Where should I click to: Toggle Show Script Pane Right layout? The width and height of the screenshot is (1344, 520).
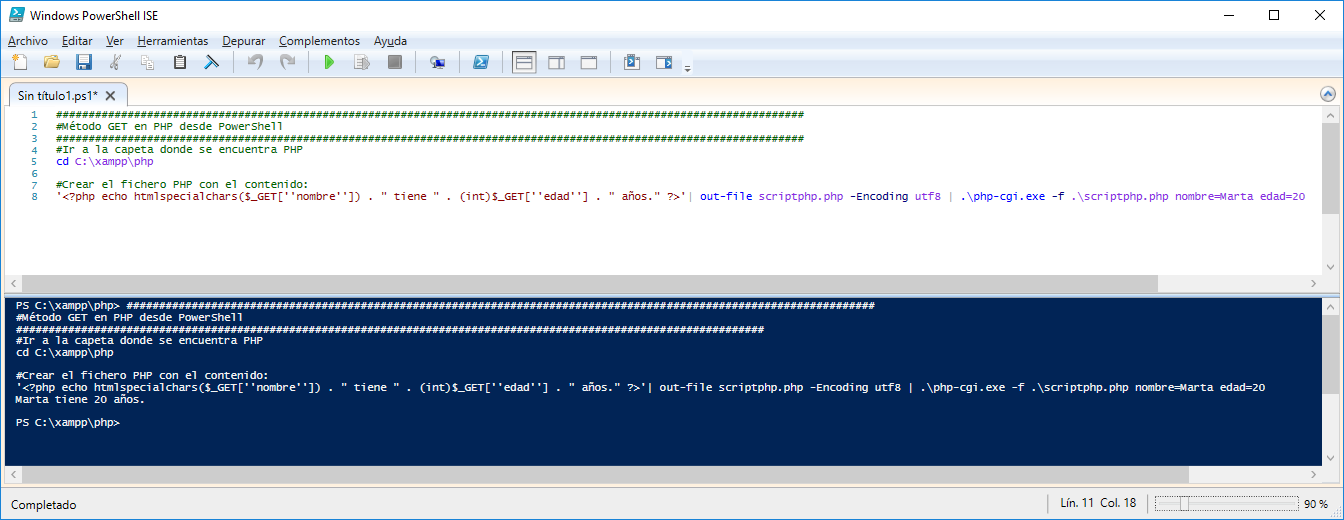click(x=556, y=62)
